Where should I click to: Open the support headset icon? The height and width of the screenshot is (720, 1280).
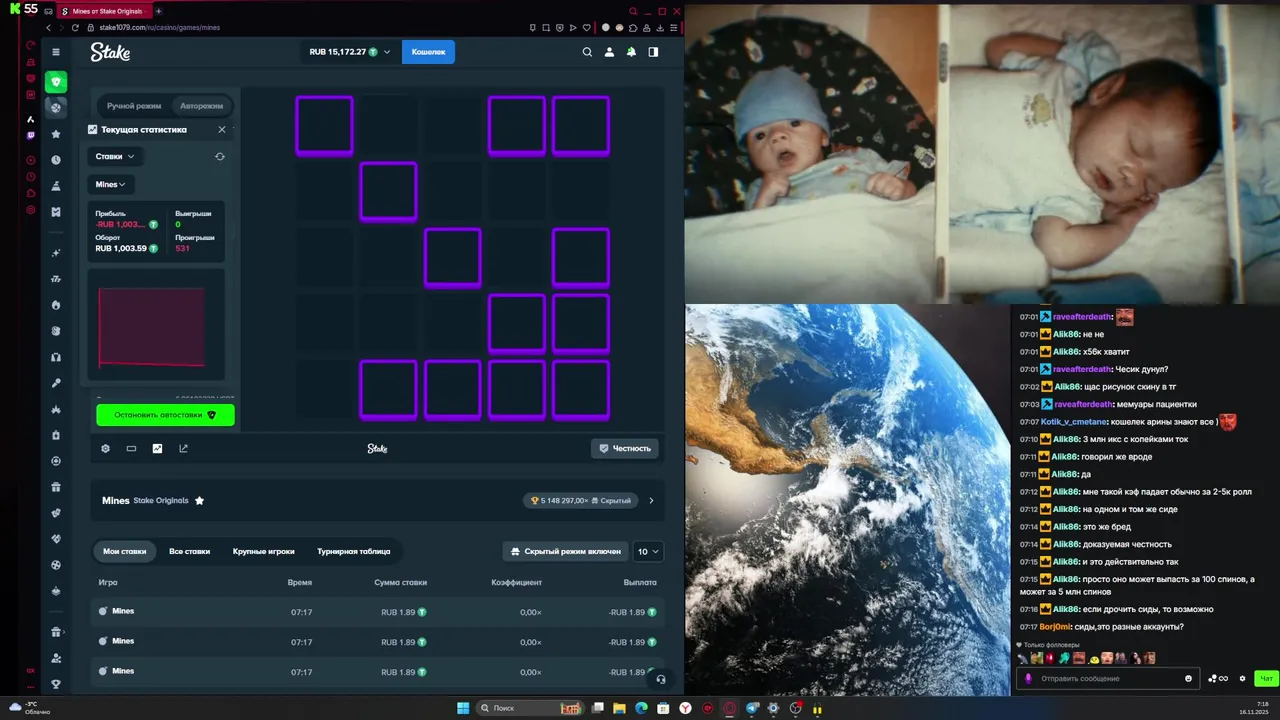coord(660,679)
